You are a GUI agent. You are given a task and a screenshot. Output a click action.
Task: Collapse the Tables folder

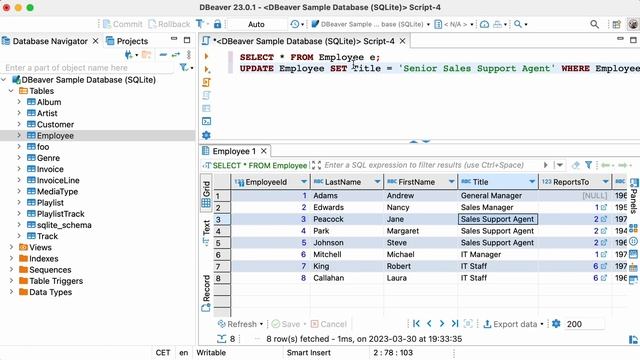point(11,91)
